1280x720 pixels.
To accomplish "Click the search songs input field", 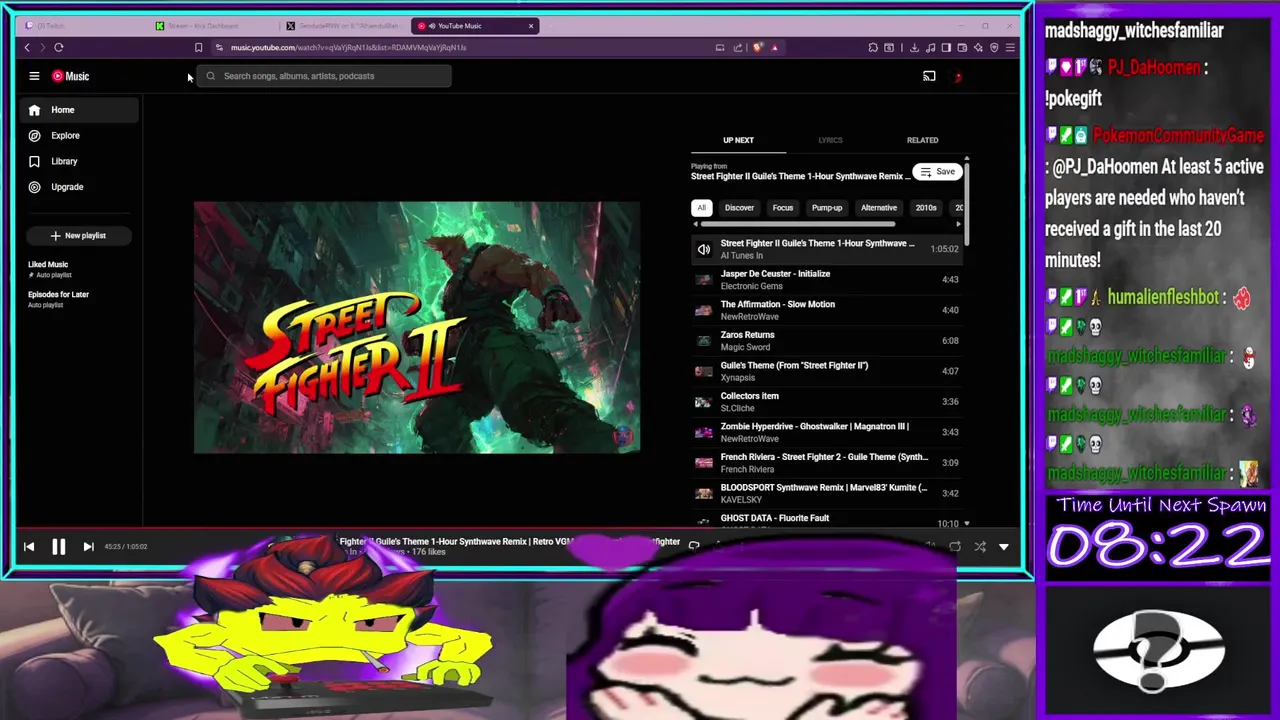I will click(x=324, y=76).
